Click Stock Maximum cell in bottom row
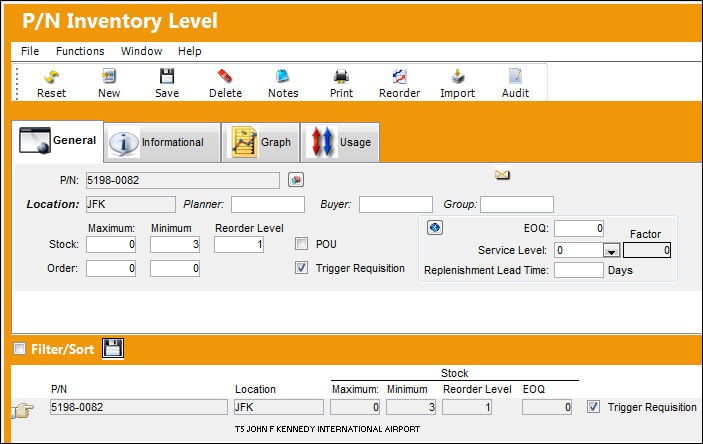Viewport: 703px width, 444px height. click(355, 407)
